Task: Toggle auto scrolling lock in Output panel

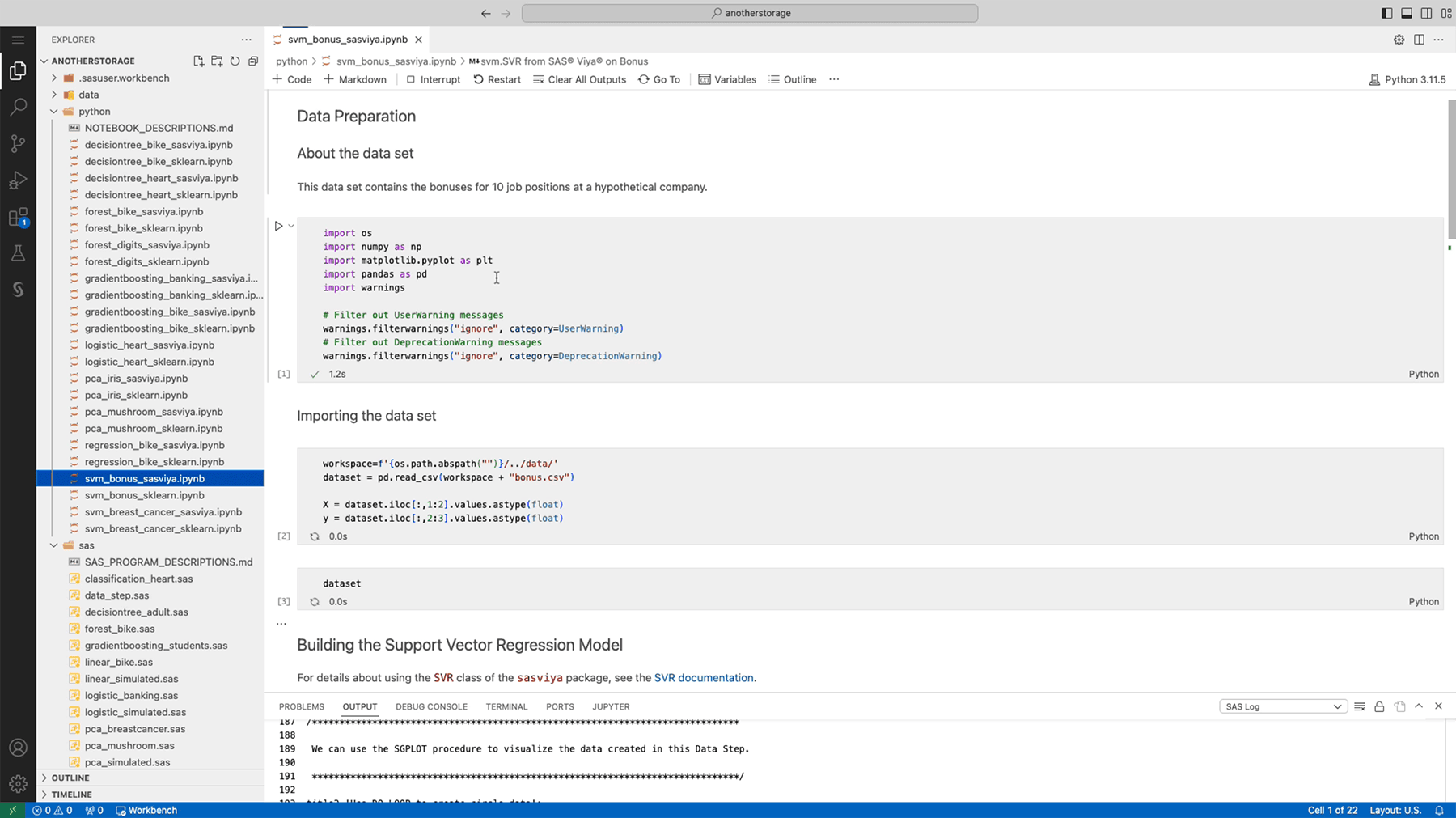Action: 1379,706
